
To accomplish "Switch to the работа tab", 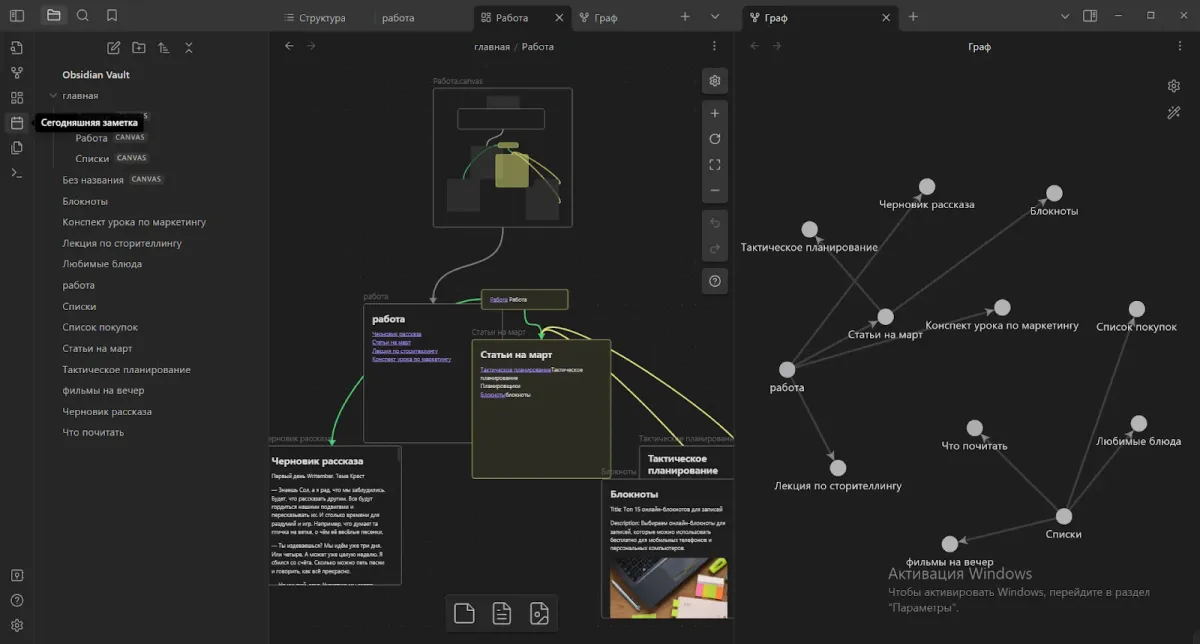I will (398, 18).
